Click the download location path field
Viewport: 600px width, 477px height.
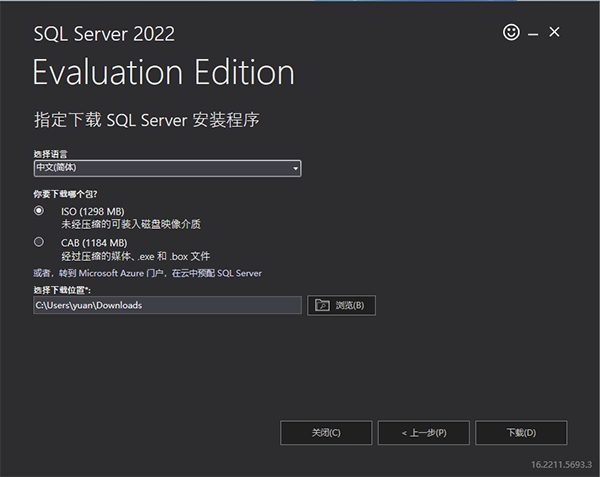point(168,305)
